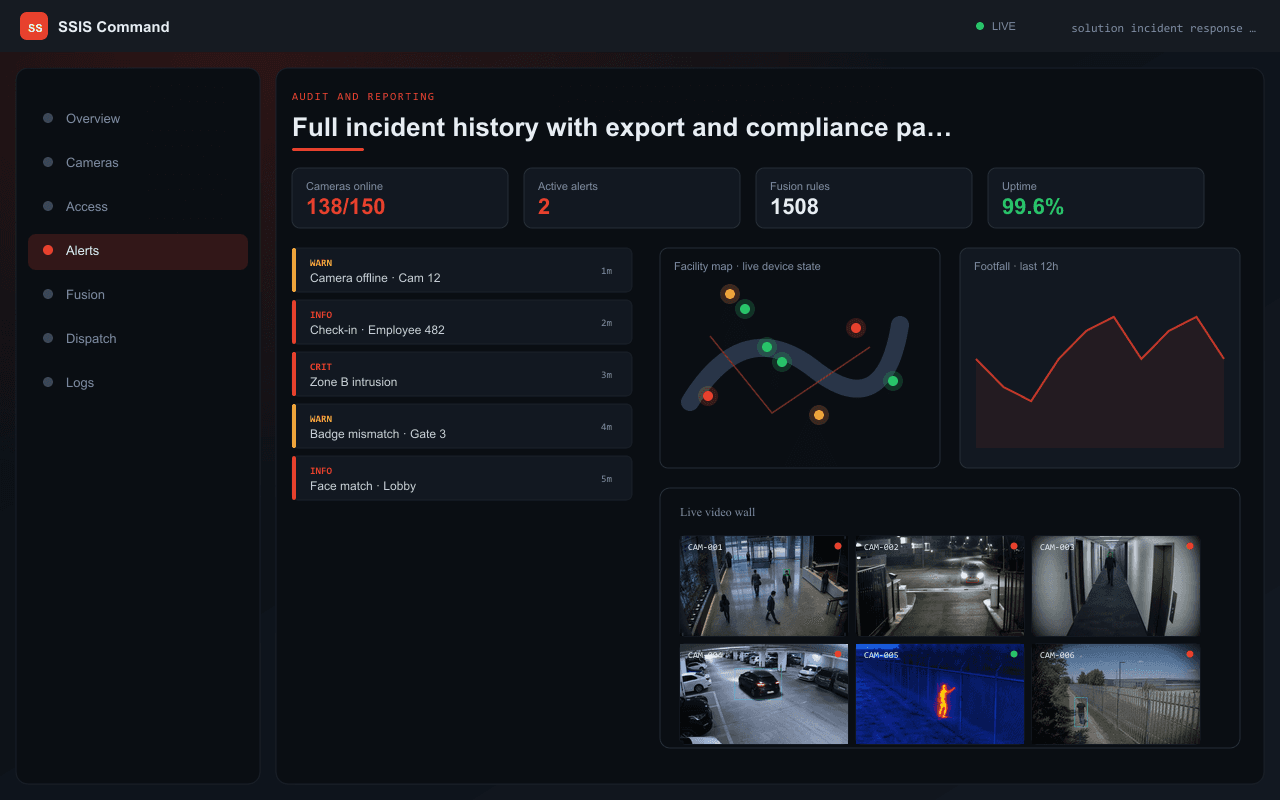Open the Access page from the sidebar

pyautogui.click(x=138, y=207)
